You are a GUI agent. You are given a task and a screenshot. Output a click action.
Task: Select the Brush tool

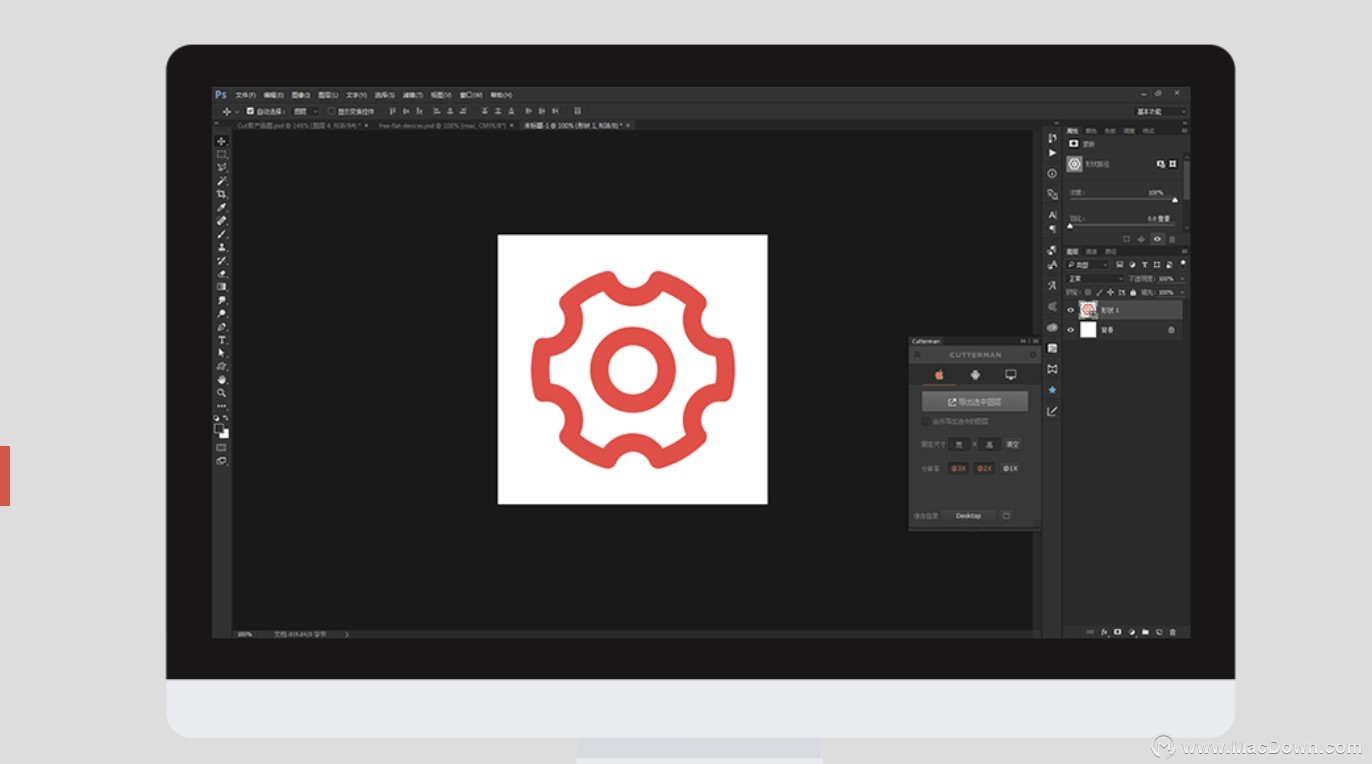[221, 234]
